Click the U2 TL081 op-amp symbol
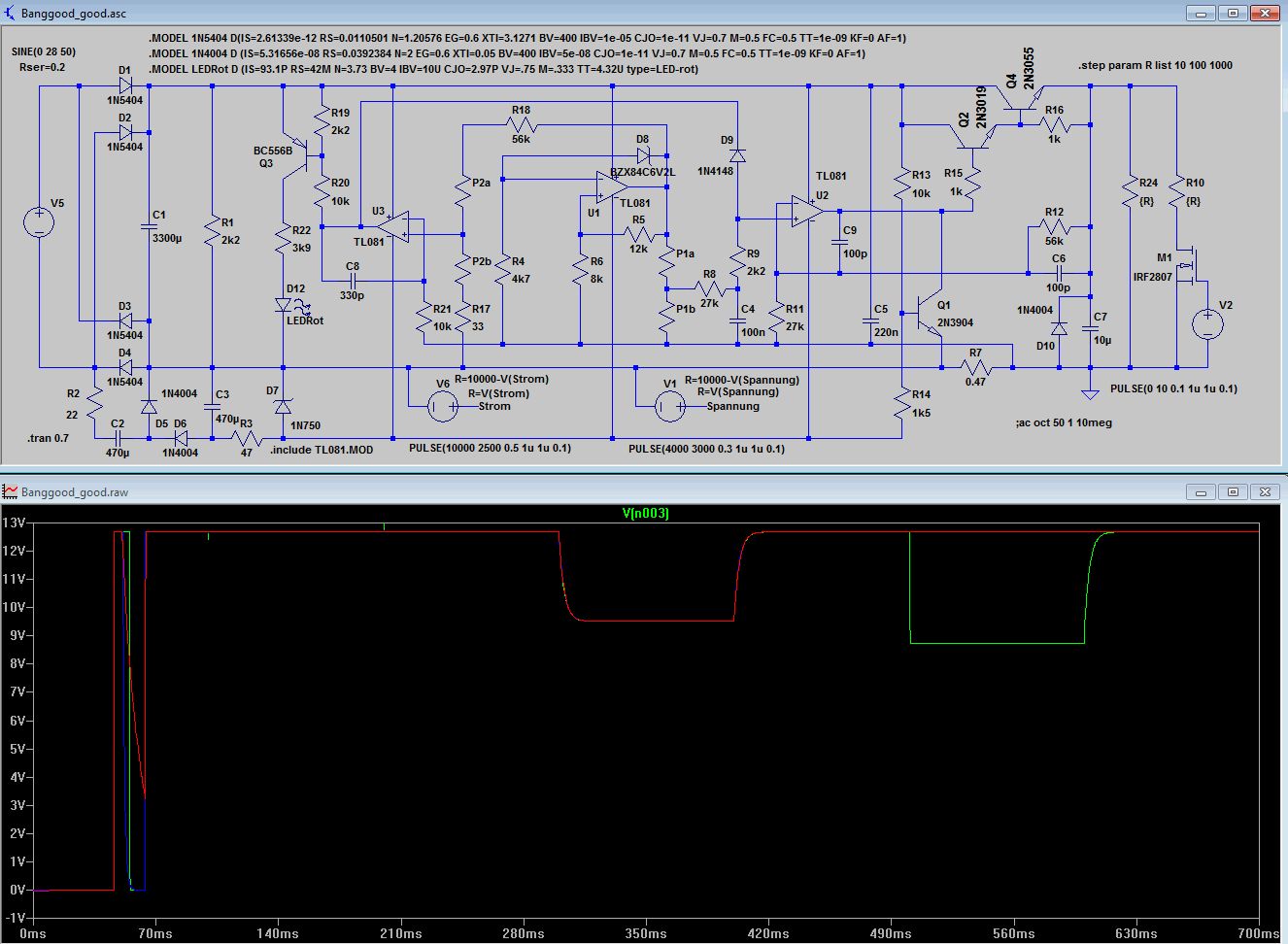 point(808,212)
